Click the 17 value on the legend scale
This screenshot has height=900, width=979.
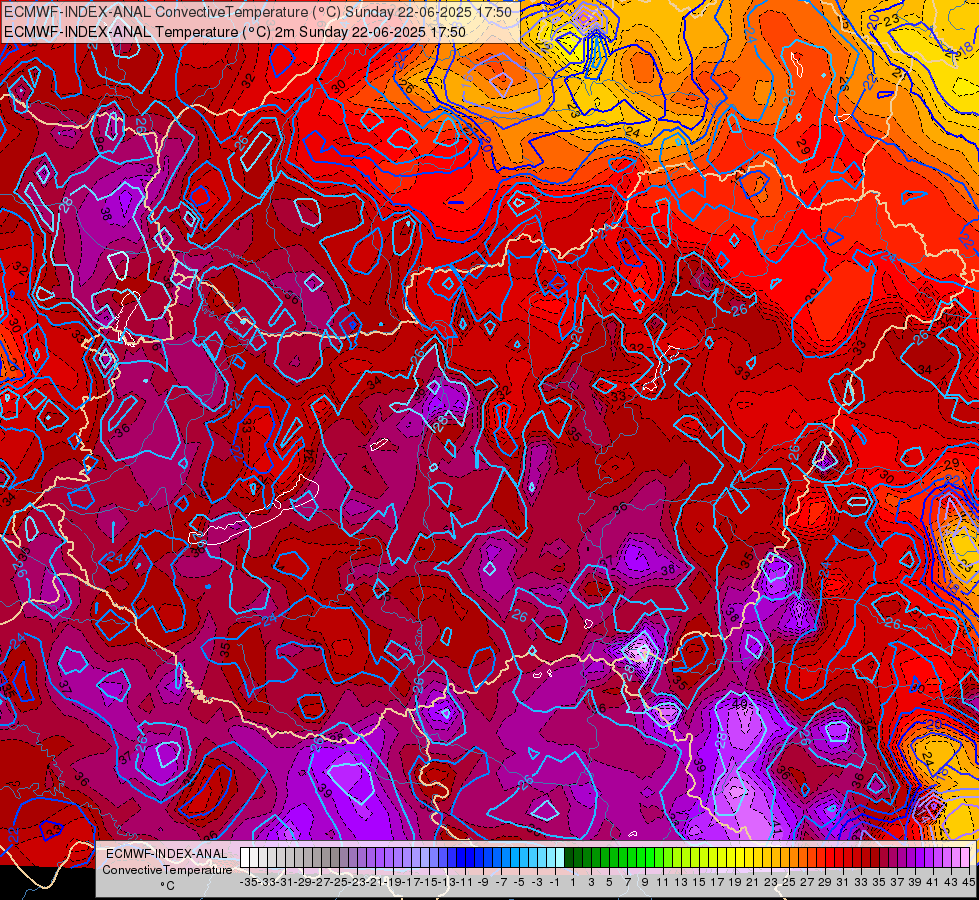click(x=717, y=882)
